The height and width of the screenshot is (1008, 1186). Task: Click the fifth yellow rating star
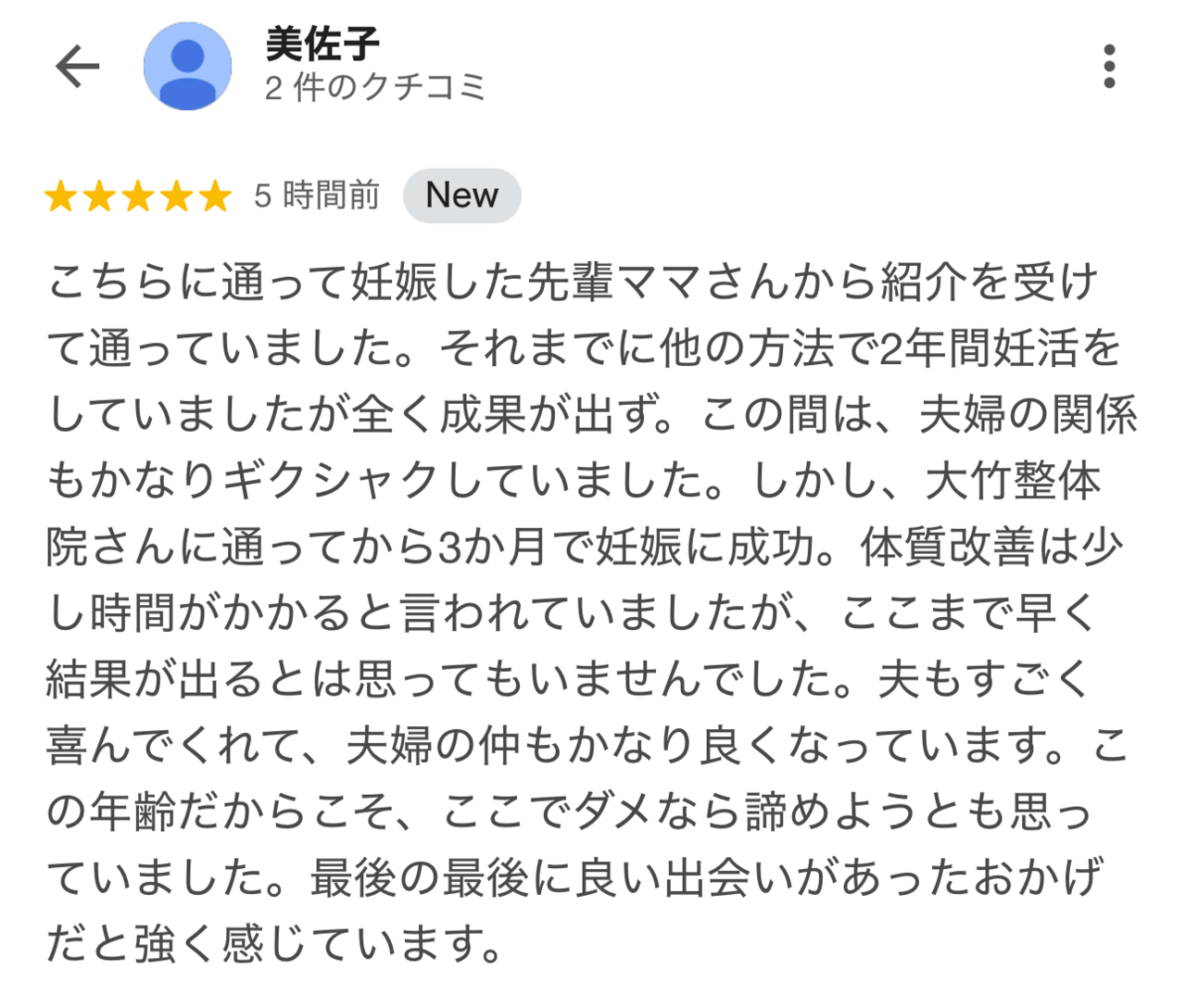215,196
